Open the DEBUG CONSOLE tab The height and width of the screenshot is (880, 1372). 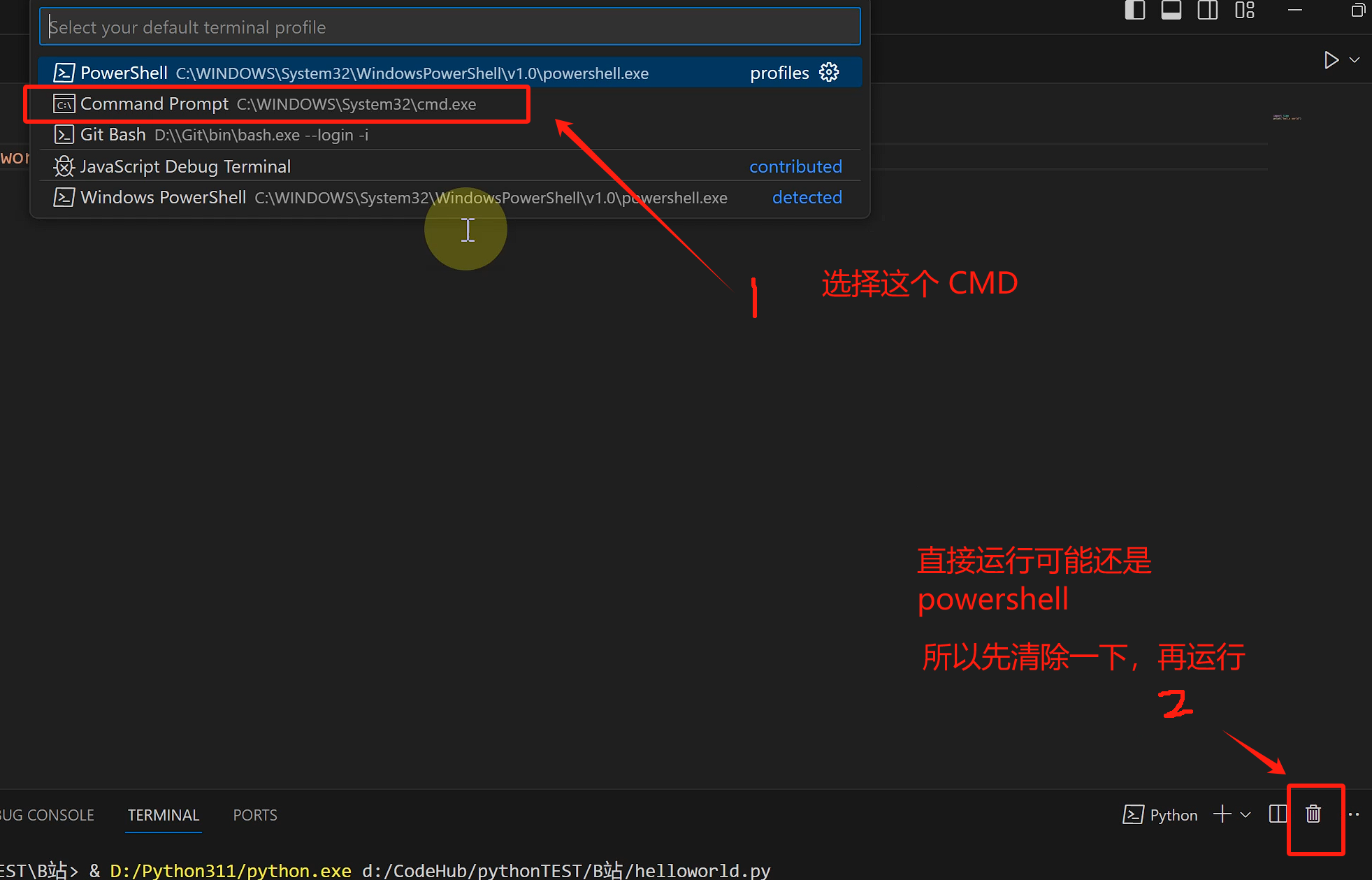[x=47, y=815]
